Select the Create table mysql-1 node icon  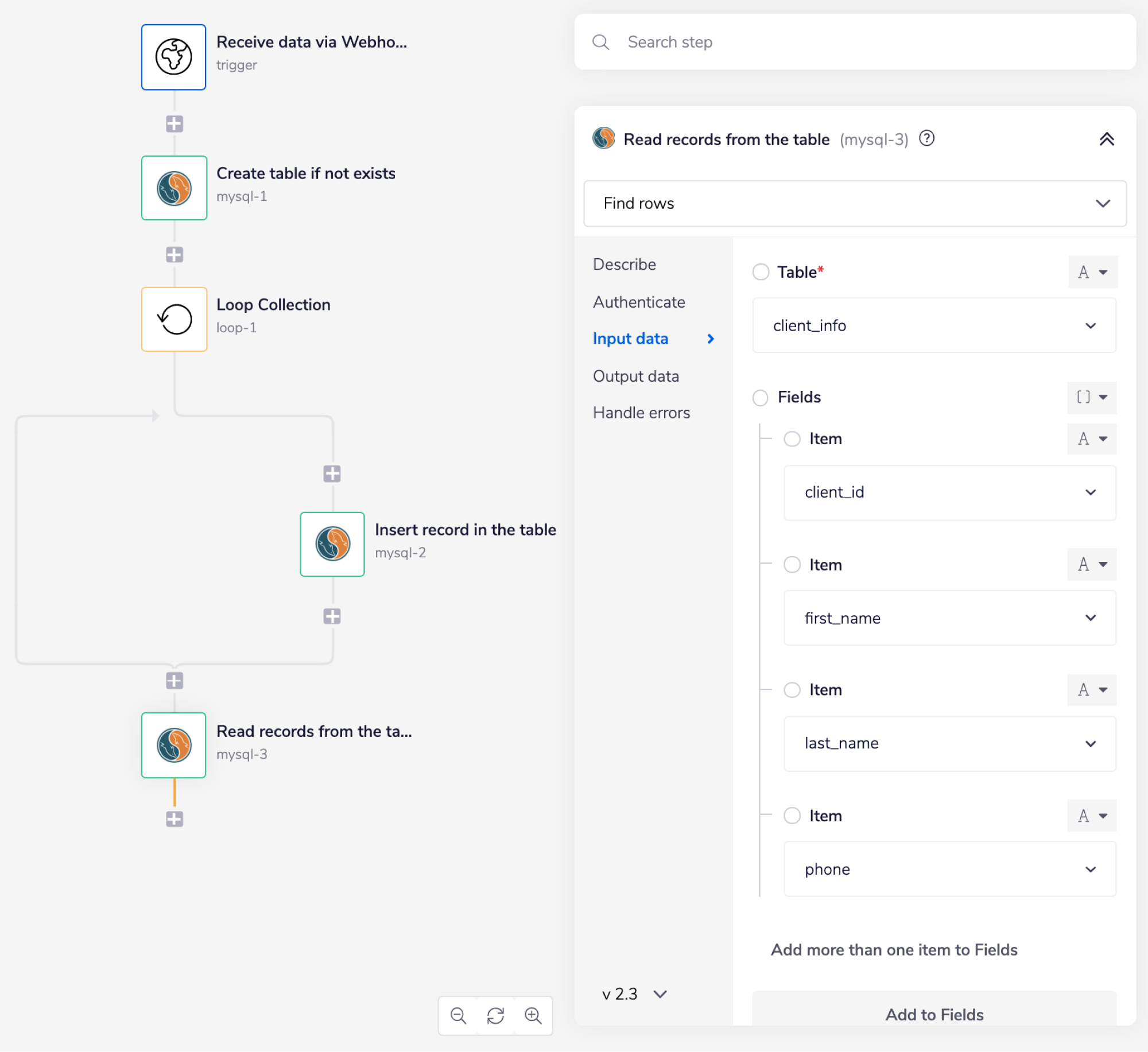[173, 188]
